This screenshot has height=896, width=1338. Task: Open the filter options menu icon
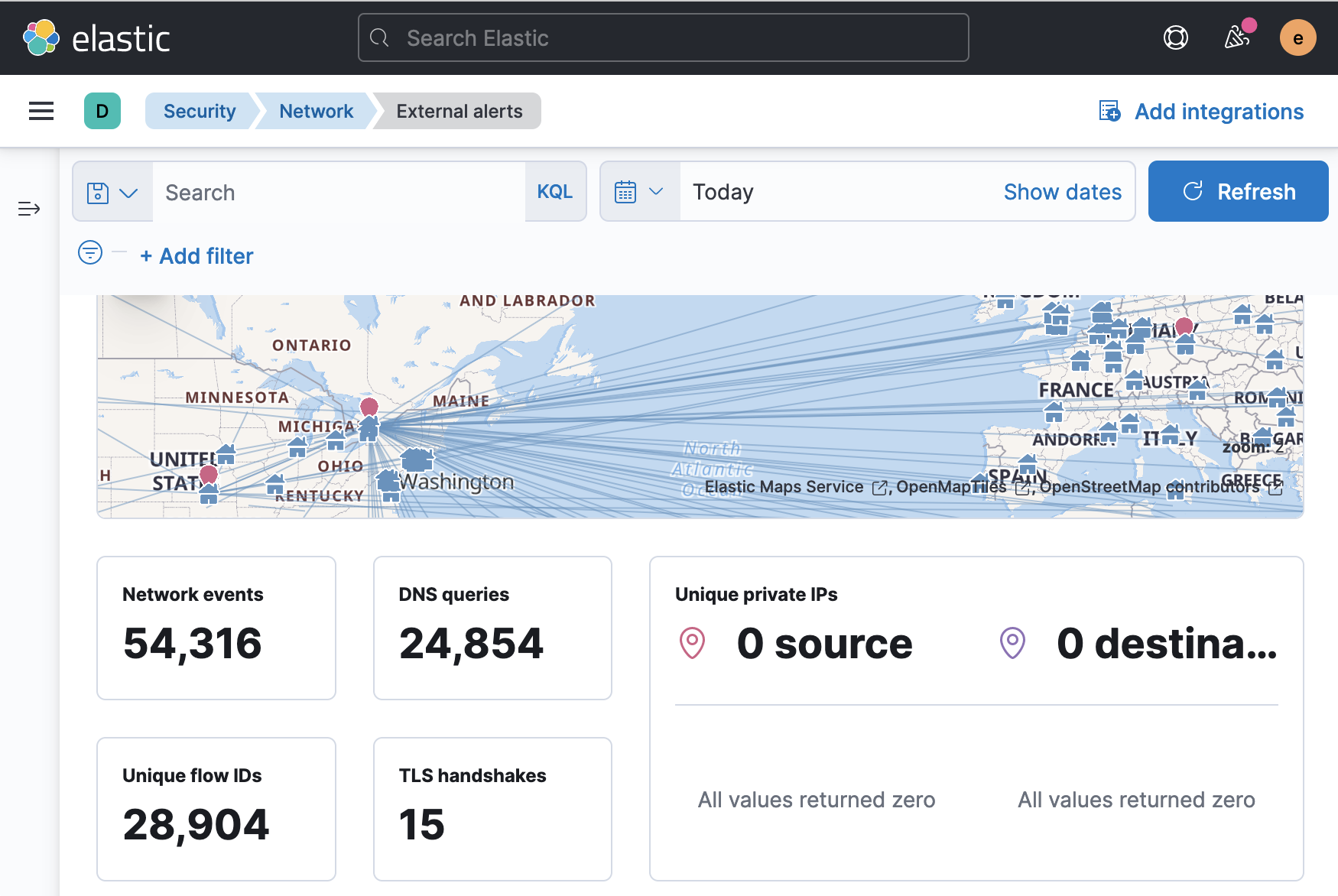[90, 252]
